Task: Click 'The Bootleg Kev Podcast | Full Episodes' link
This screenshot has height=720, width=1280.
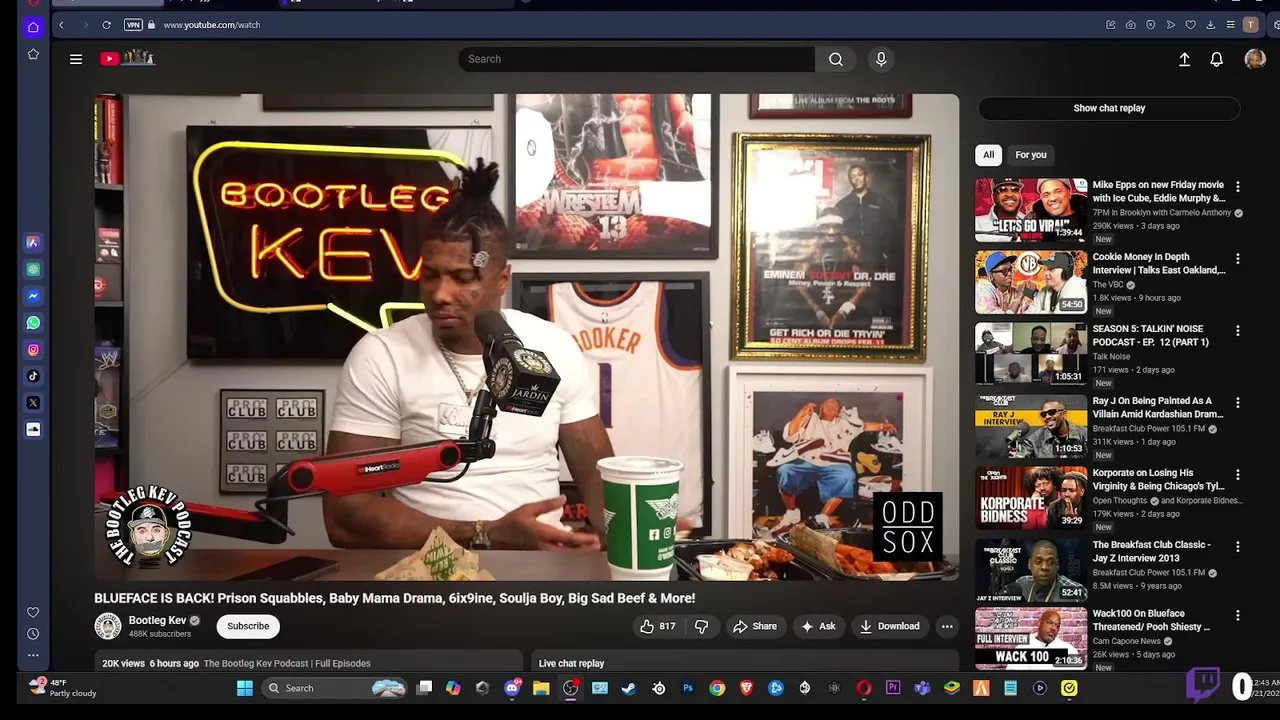Action: (x=287, y=663)
